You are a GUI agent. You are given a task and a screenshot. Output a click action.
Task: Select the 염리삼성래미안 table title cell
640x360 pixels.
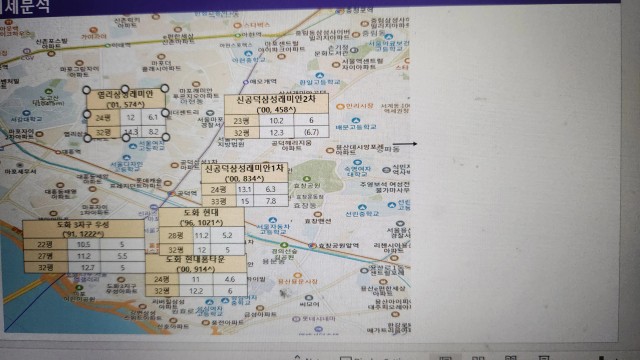(126, 99)
